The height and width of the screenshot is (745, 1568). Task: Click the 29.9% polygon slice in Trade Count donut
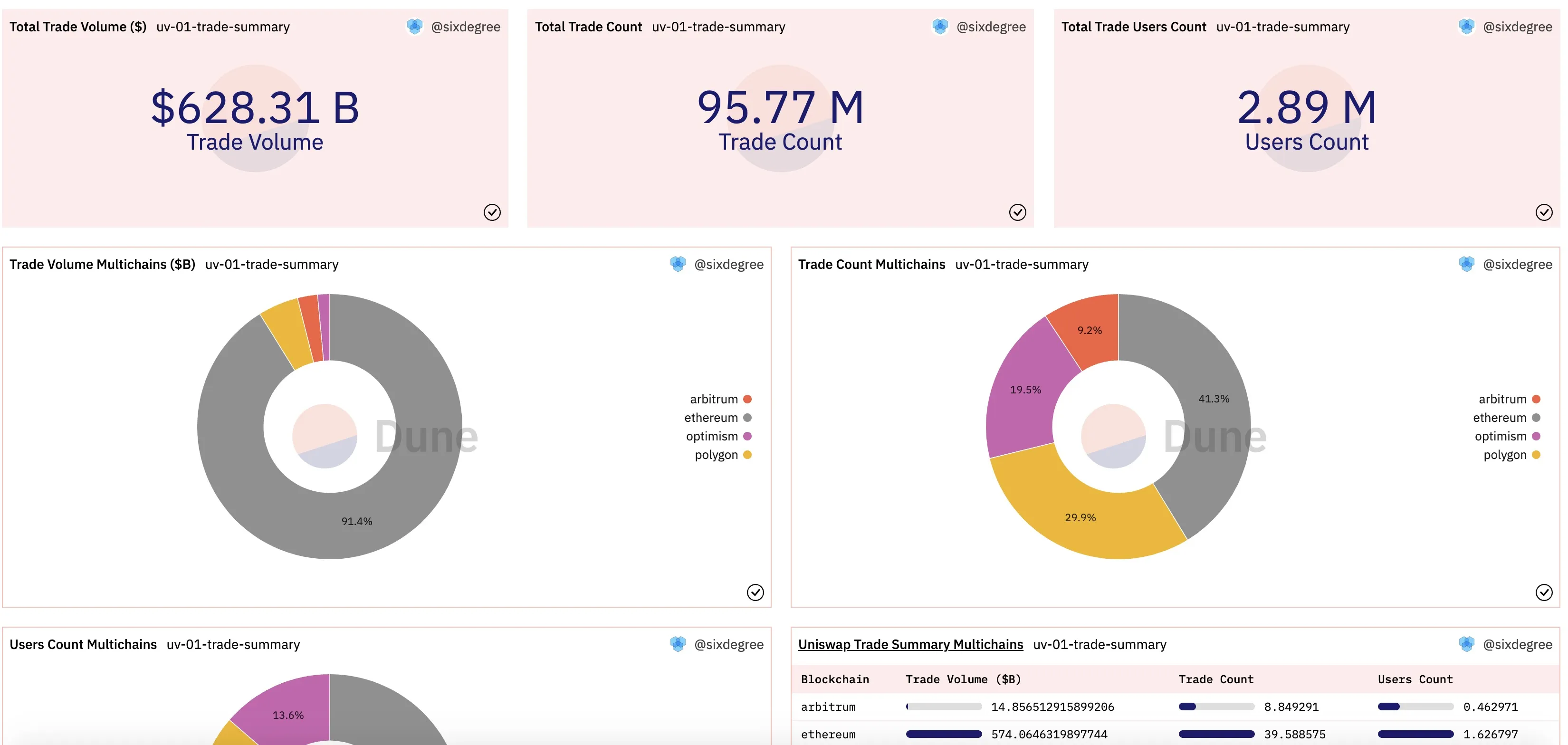pos(1080,517)
